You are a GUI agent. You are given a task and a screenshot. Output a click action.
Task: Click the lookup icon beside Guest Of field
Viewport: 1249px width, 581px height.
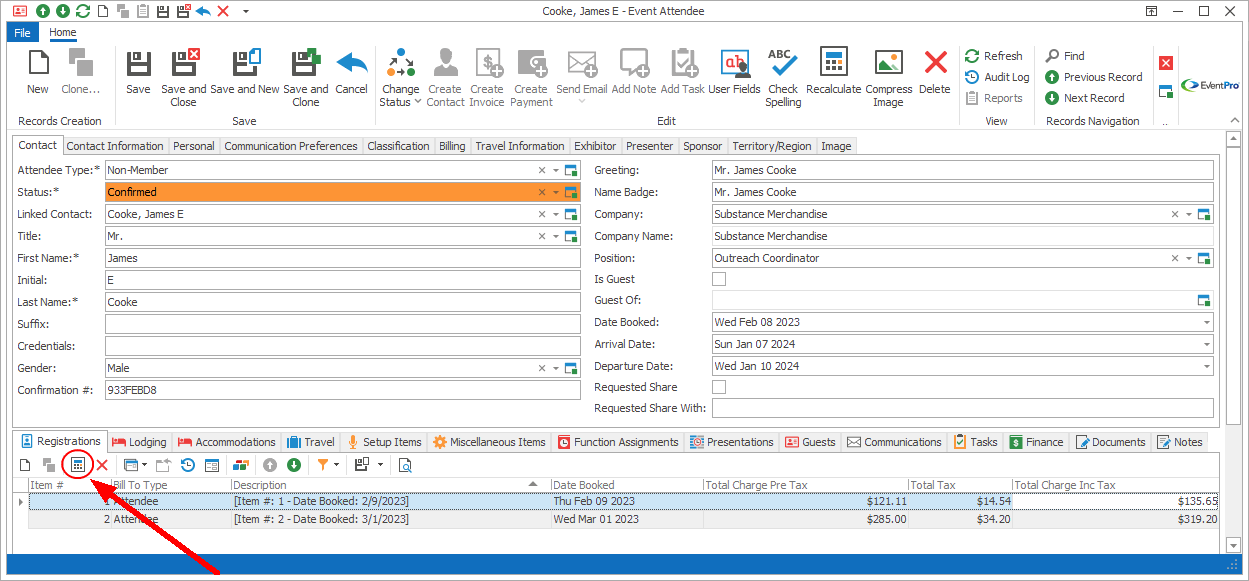[x=1204, y=301]
